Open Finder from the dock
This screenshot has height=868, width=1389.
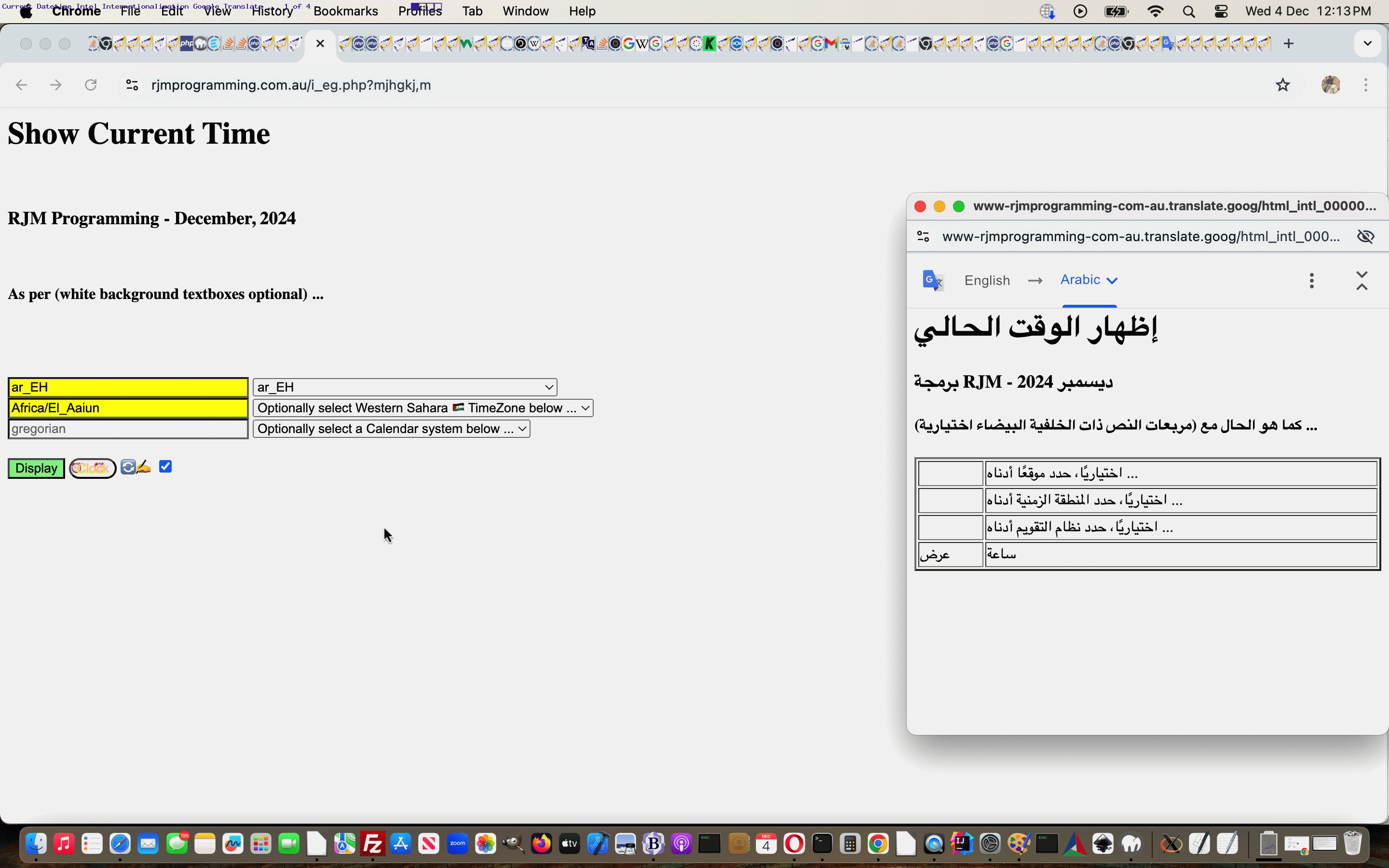pyautogui.click(x=36, y=844)
